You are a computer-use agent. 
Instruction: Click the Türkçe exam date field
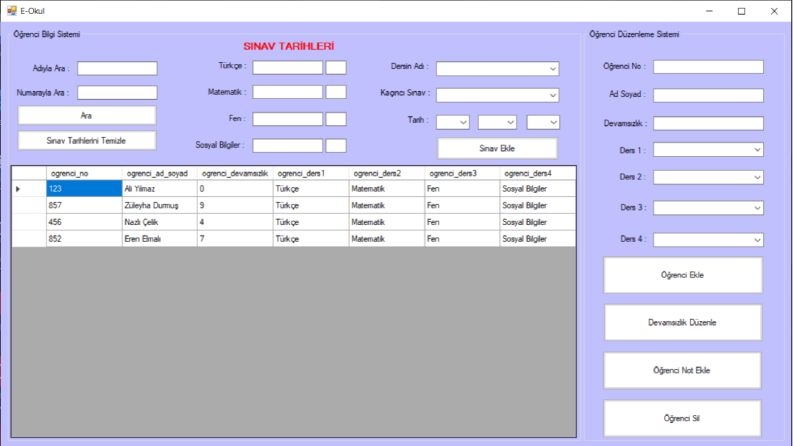click(287, 67)
